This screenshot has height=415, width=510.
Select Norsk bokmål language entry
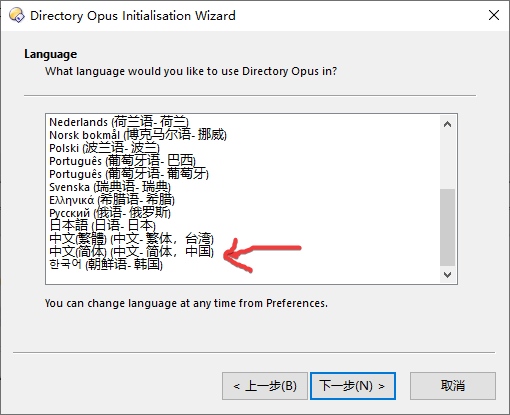138,135
